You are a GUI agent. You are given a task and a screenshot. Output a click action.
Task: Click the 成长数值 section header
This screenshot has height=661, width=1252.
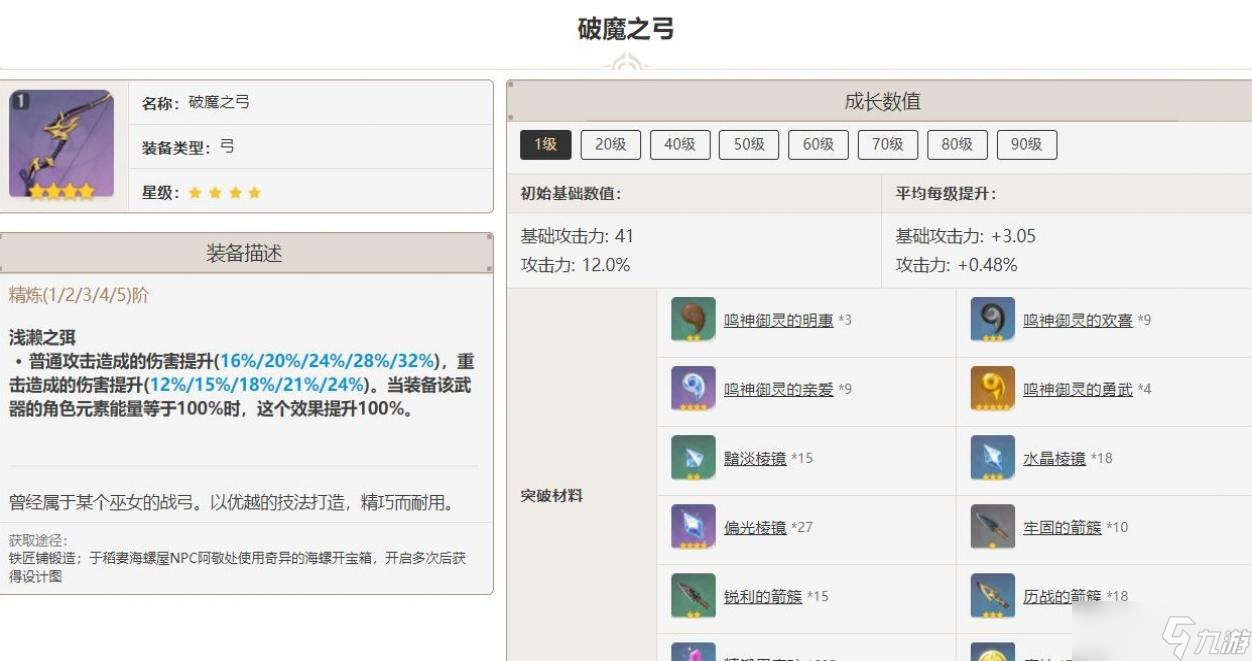coord(882,101)
